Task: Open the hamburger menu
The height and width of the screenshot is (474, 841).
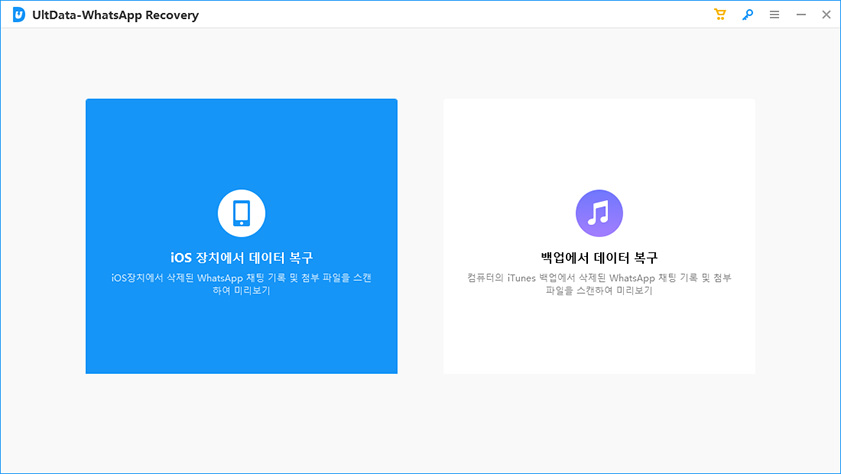Action: [x=774, y=15]
